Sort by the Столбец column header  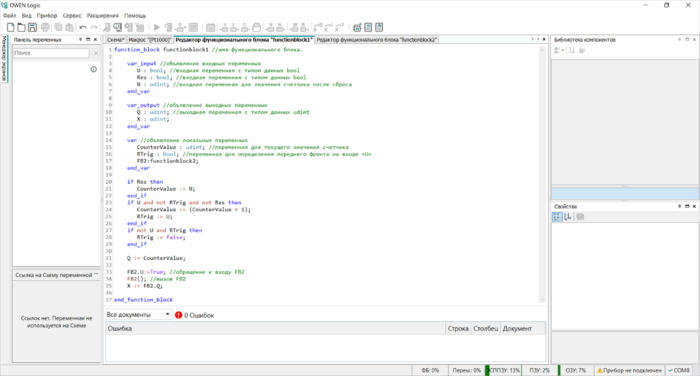tap(485, 328)
